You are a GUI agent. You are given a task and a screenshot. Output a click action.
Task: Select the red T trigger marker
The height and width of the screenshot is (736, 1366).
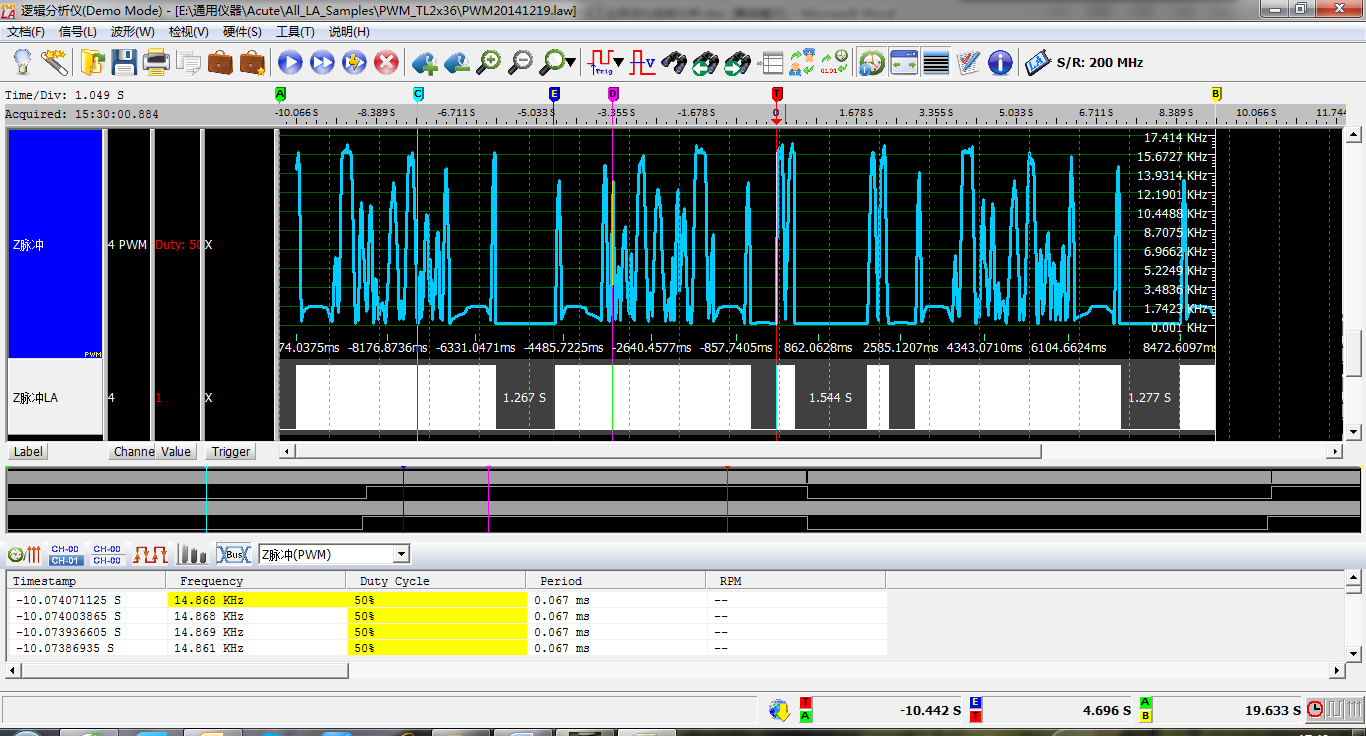point(777,93)
